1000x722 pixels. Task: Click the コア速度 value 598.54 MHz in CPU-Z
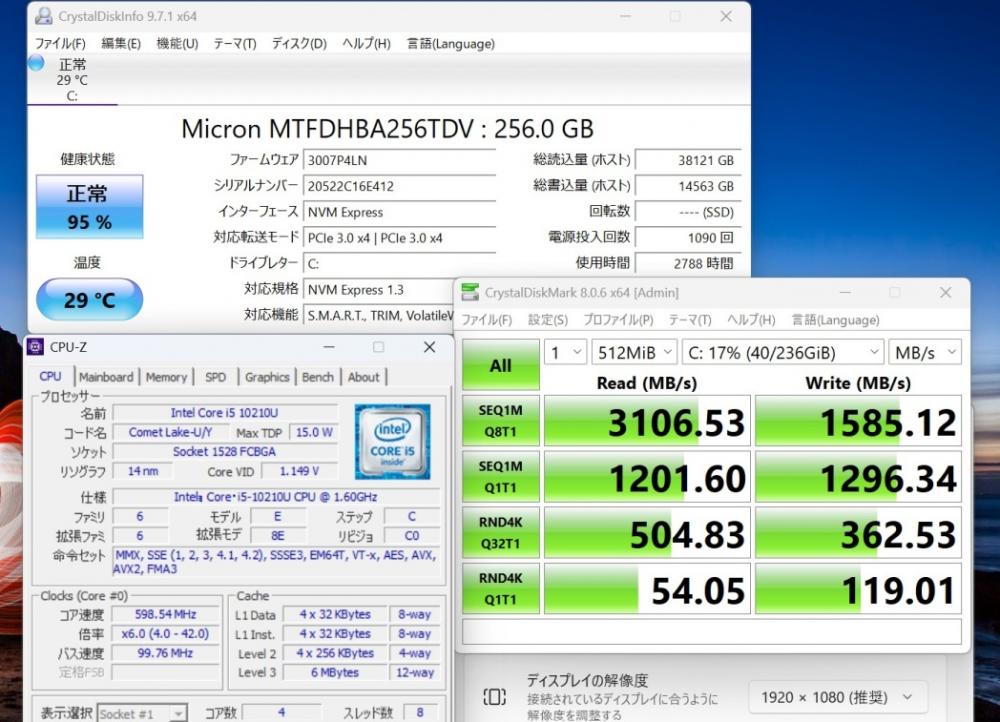[165, 614]
